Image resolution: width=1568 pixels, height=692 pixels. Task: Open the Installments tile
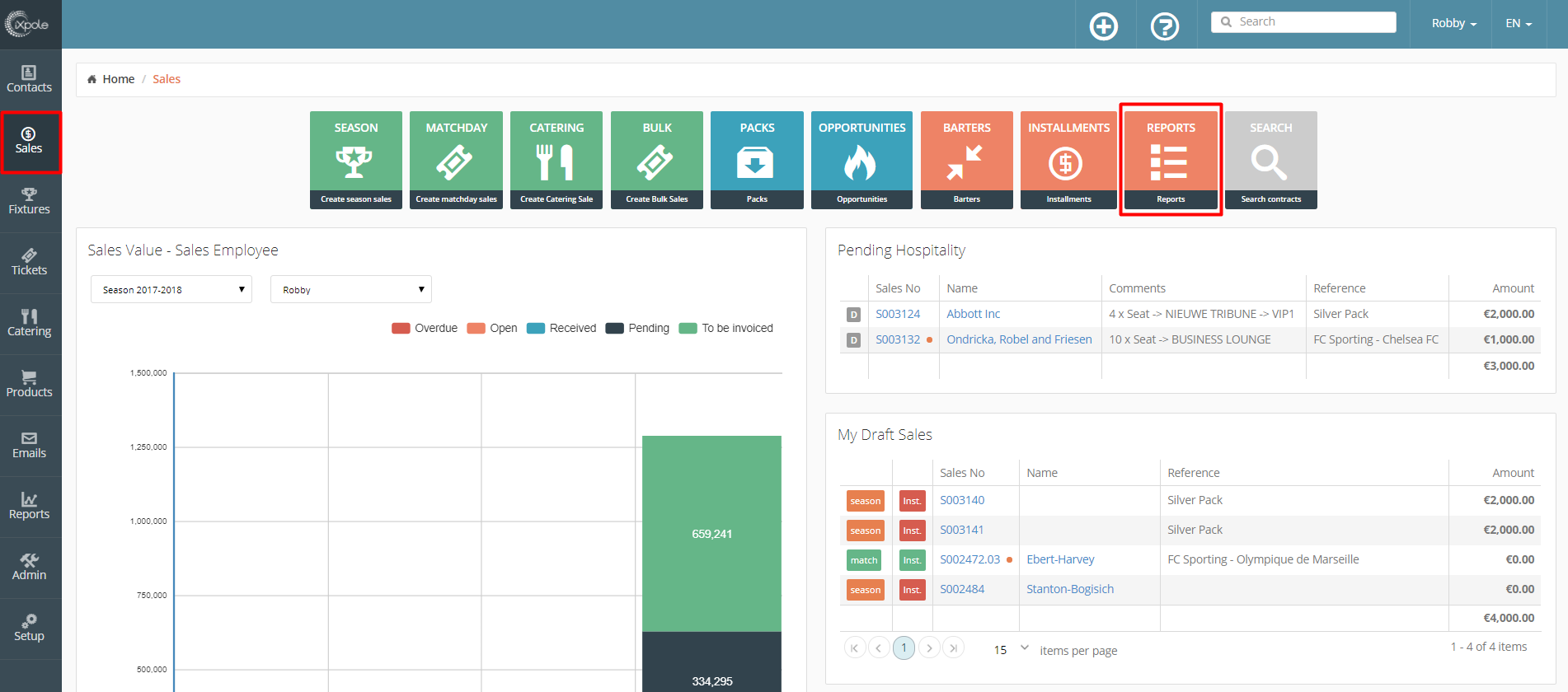pyautogui.click(x=1068, y=160)
